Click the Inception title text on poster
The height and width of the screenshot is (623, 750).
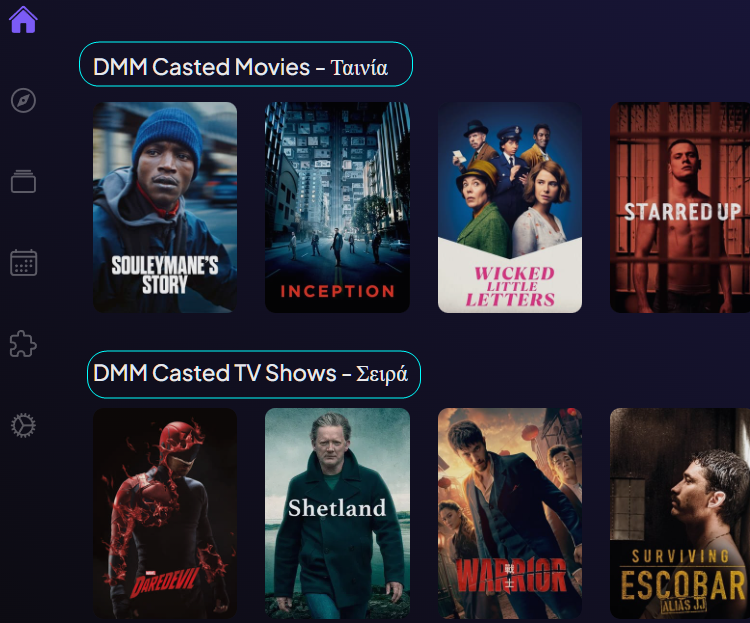[337, 291]
